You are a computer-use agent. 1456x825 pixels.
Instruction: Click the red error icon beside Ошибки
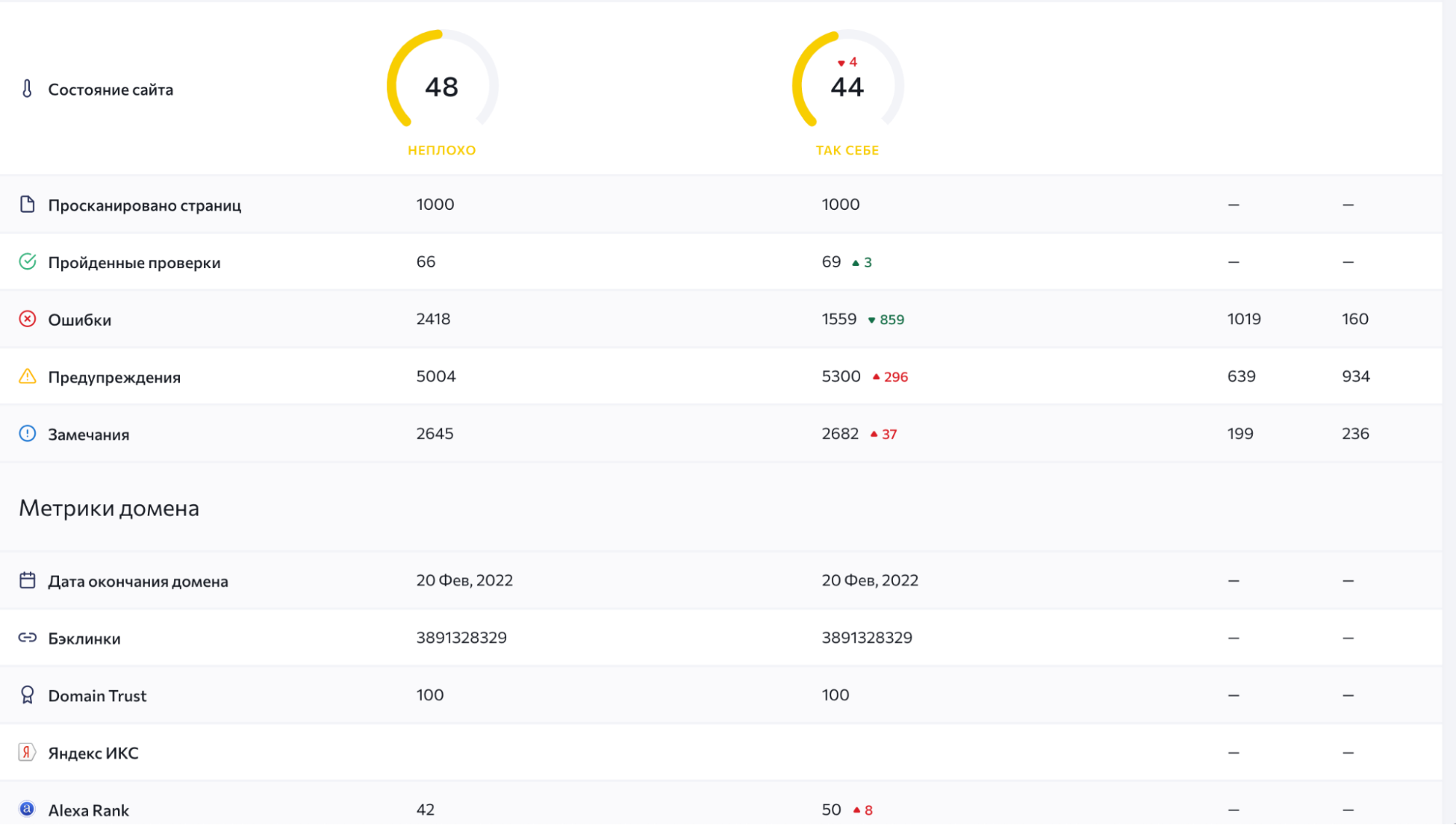pos(27,318)
